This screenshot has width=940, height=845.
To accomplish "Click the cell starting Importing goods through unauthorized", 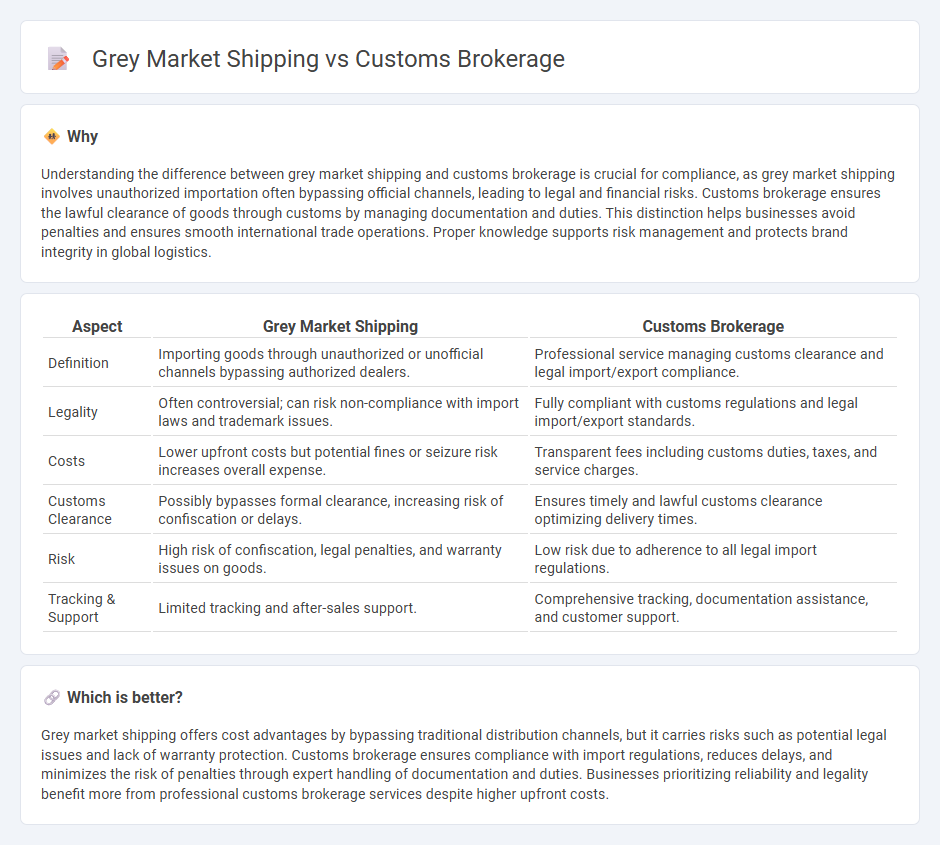I will point(340,363).
